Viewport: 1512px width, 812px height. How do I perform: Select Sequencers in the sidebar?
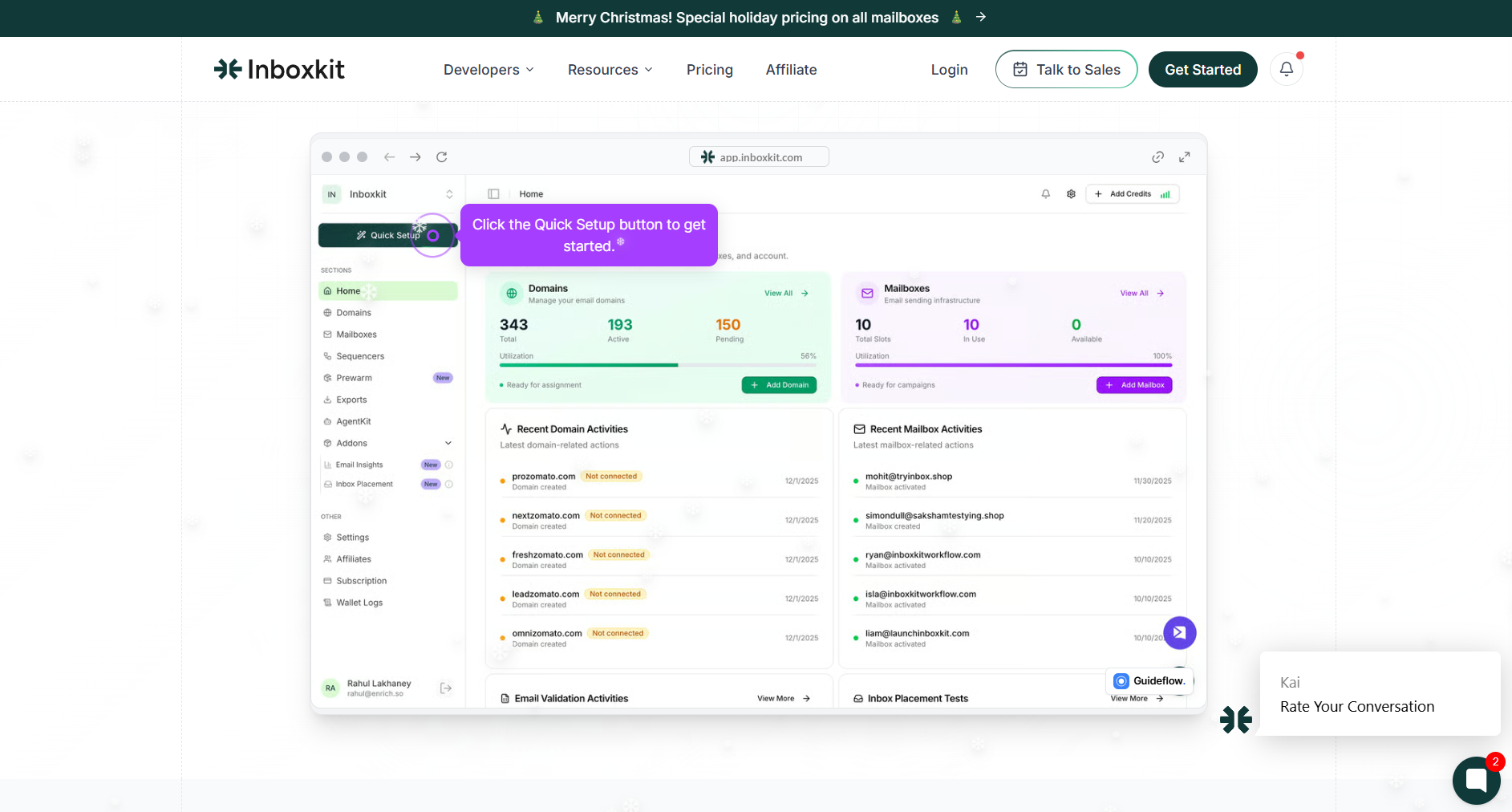pyautogui.click(x=360, y=356)
